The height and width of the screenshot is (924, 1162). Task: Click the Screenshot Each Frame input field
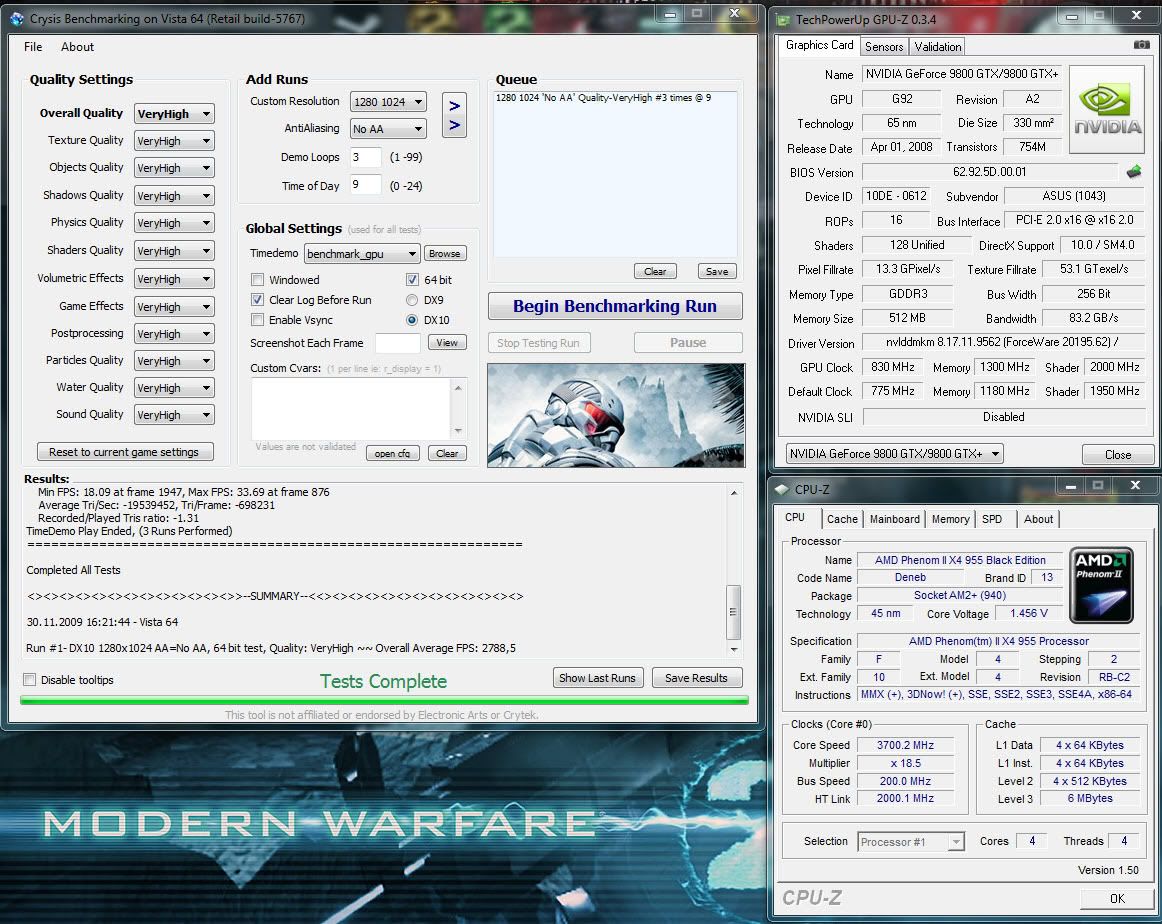[398, 343]
